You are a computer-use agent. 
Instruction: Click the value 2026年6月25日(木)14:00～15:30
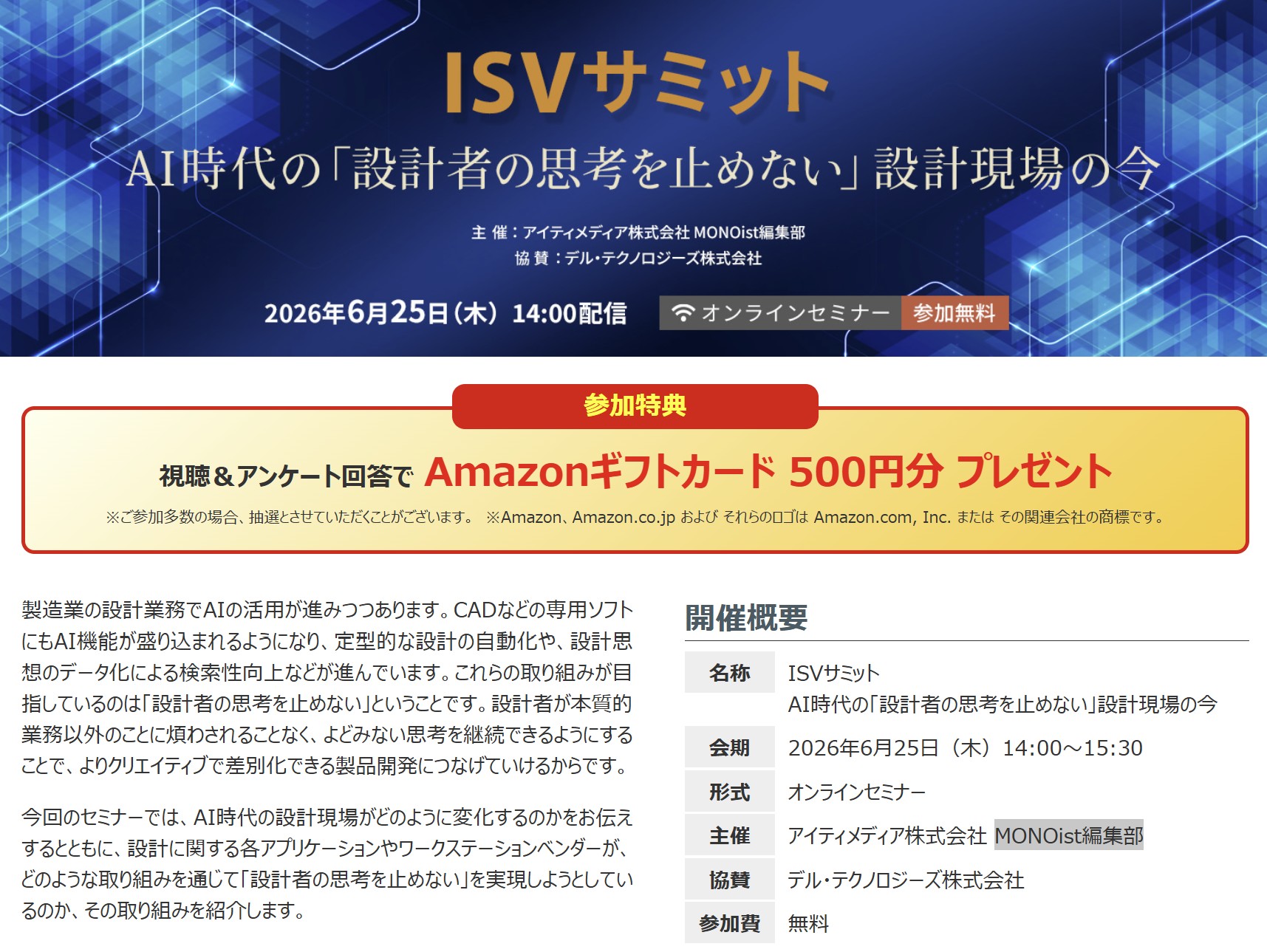[x=965, y=748]
